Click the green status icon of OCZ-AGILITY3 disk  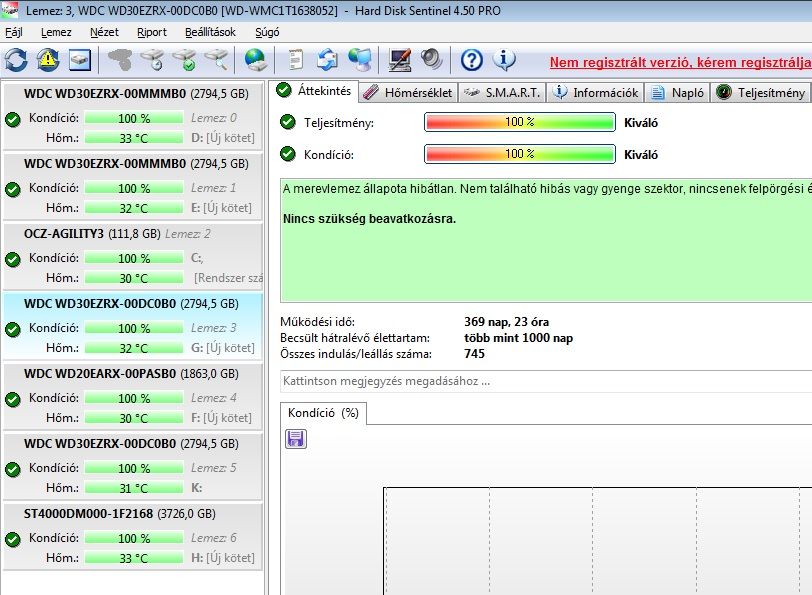pos(12,259)
